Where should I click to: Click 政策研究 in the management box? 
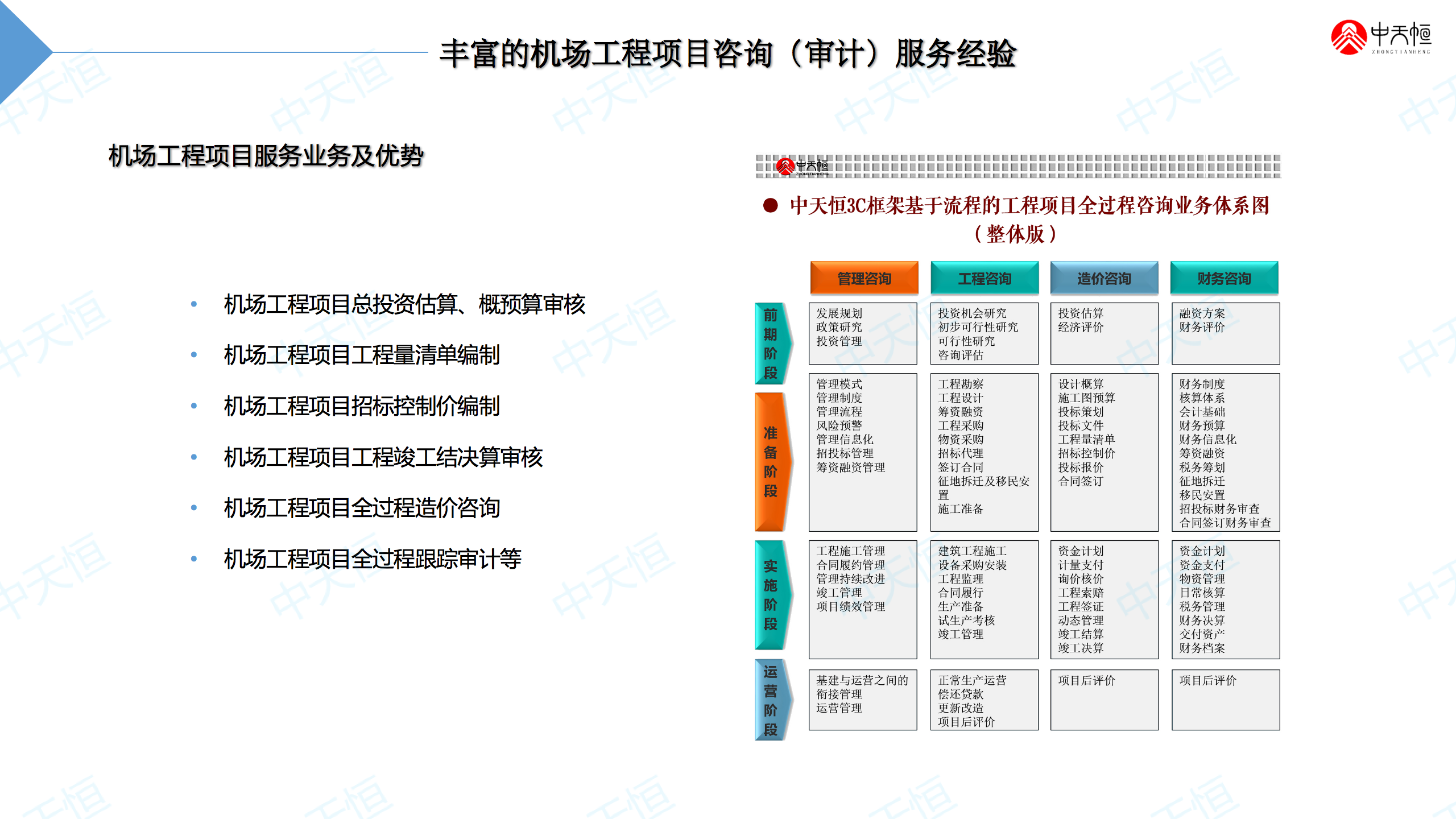click(839, 327)
